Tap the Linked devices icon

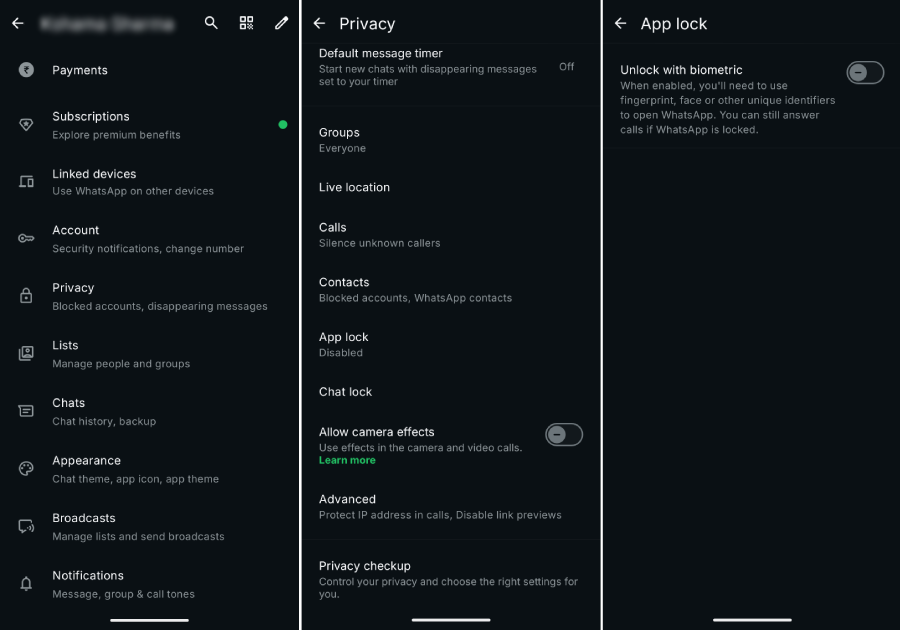click(x=26, y=182)
